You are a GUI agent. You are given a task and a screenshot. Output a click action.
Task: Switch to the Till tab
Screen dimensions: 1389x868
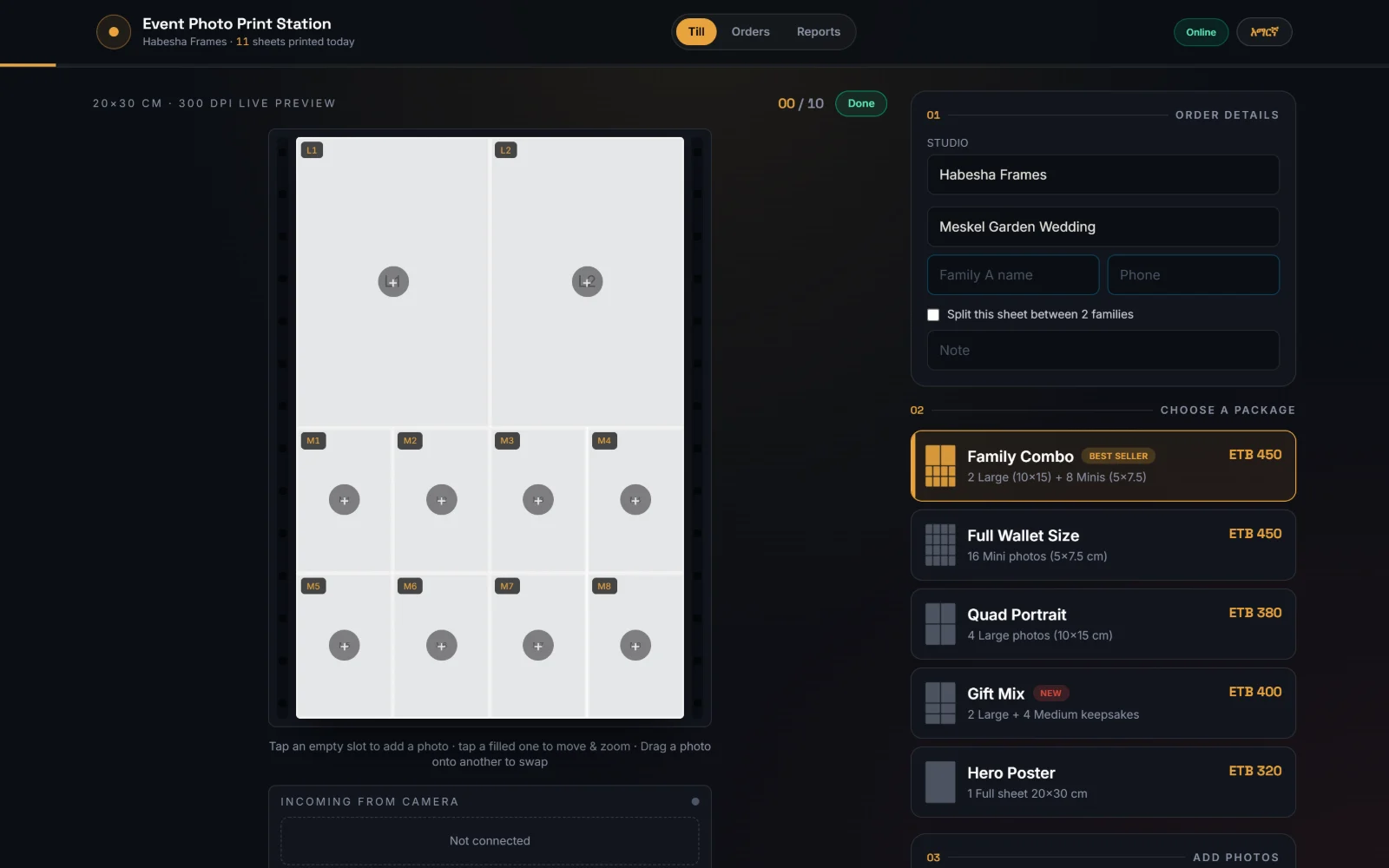[696, 32]
